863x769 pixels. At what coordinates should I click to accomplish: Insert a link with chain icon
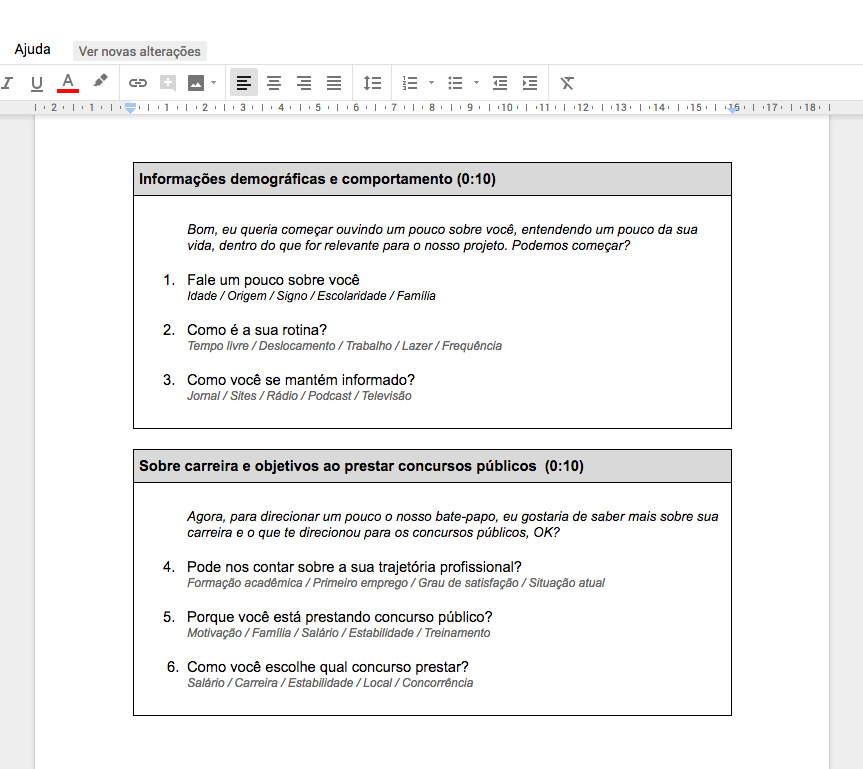point(138,83)
